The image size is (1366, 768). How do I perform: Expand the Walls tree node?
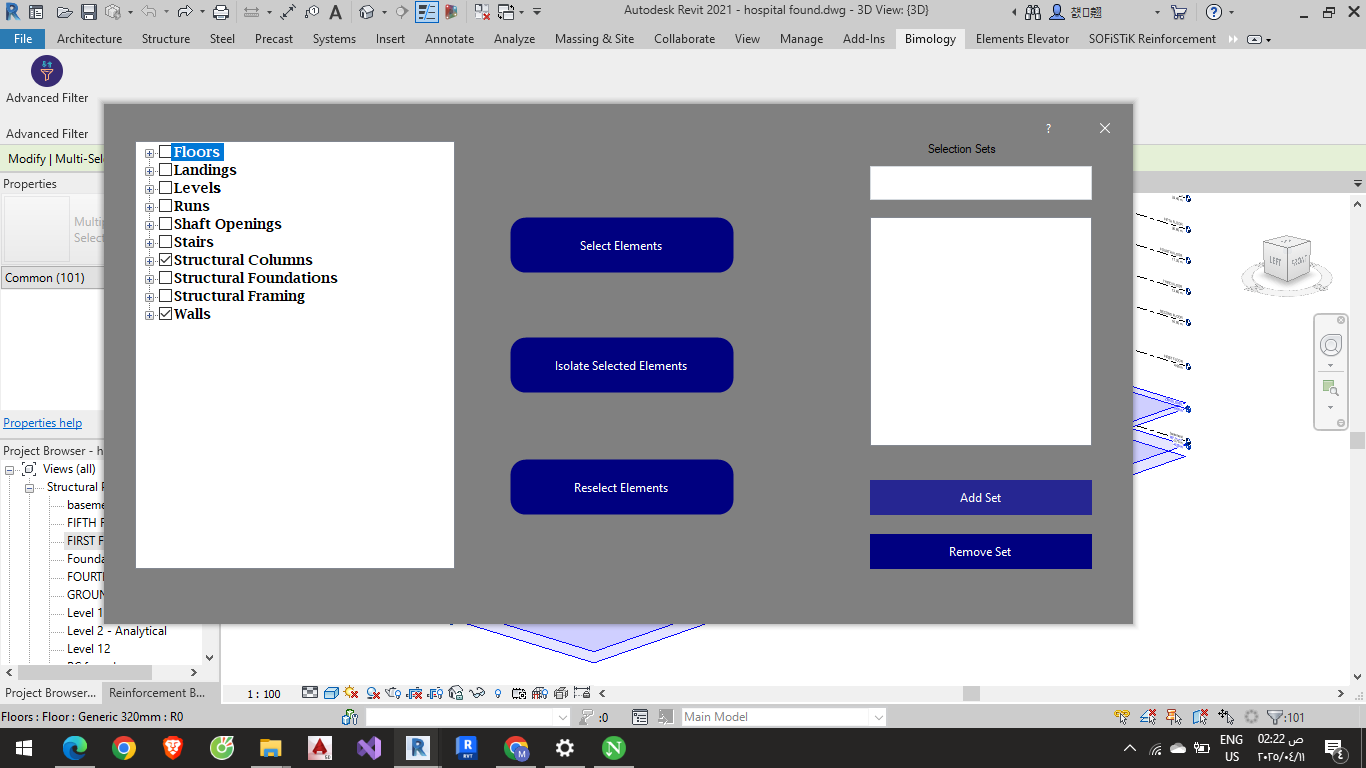150,315
